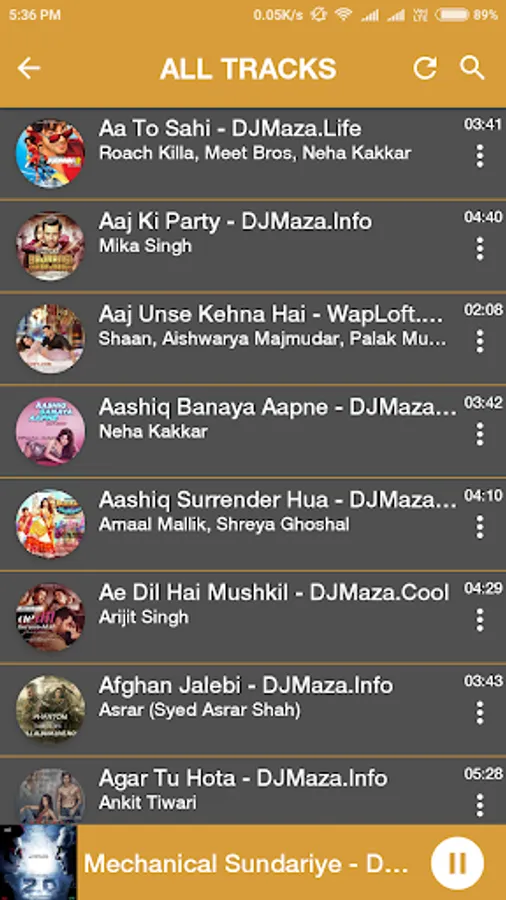Open three-dot menu for Aashiq Surrender Hua
The image size is (506, 900).
[480, 527]
